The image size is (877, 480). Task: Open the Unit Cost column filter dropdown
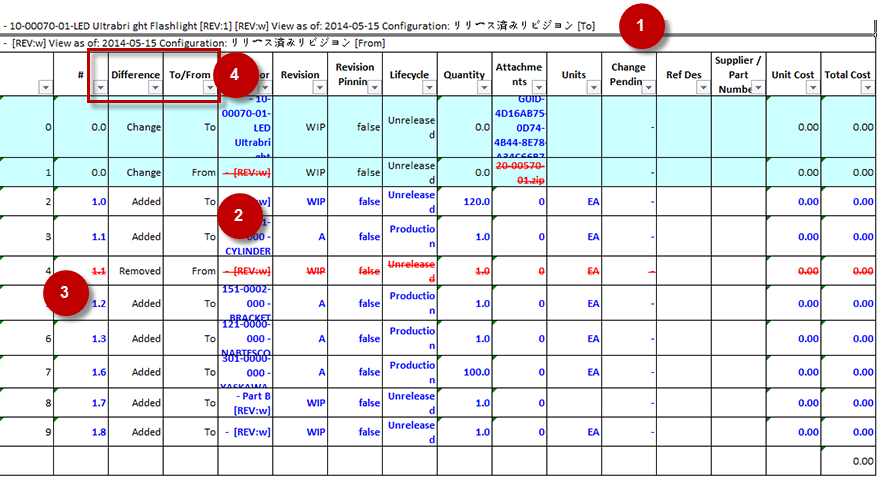click(813, 87)
